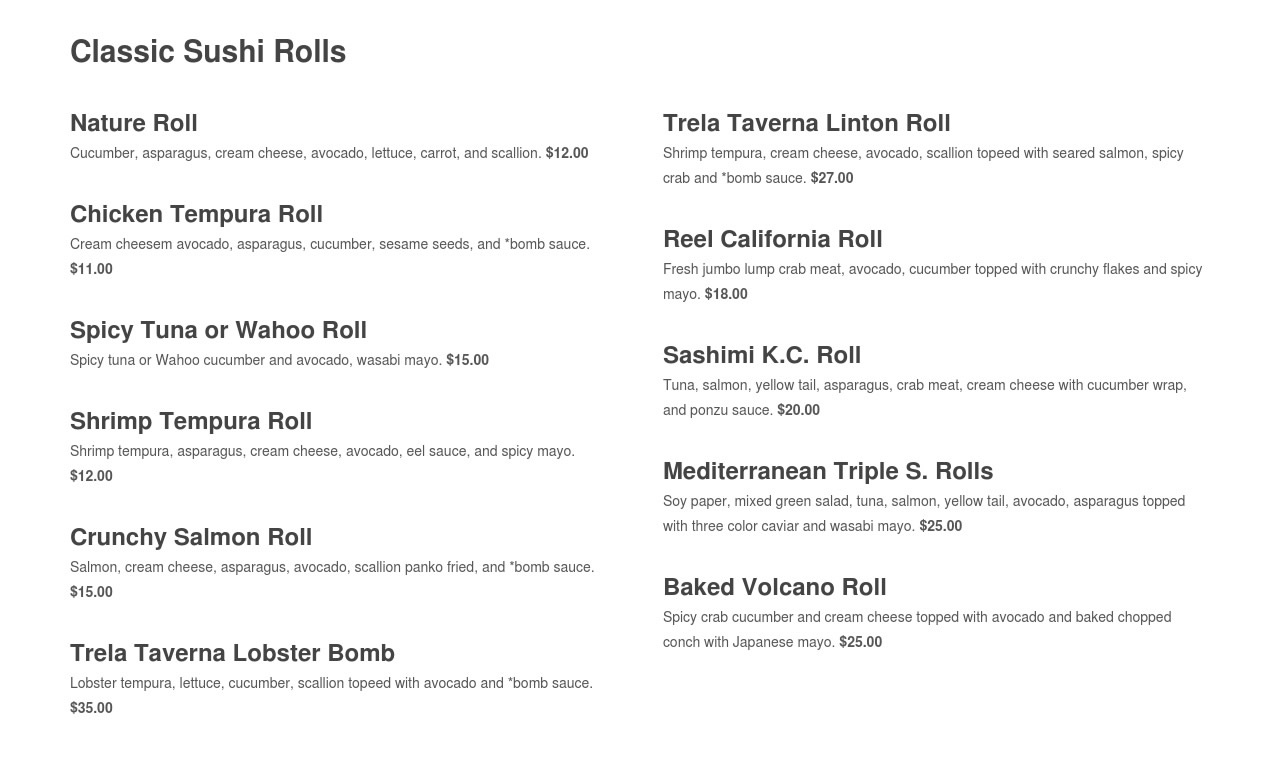Select the Crunchy Salmon Roll title
This screenshot has height=780, width=1280.
coord(191,537)
